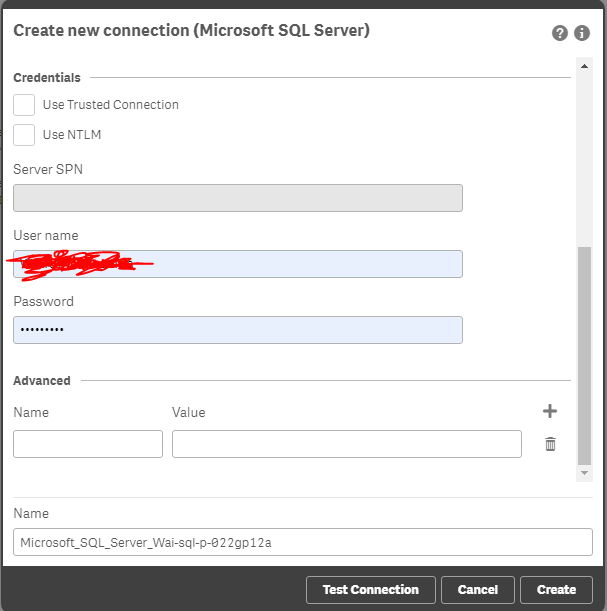Screen dimensions: 607x611
Task: Click the Advanced property Name field
Action: click(x=88, y=444)
